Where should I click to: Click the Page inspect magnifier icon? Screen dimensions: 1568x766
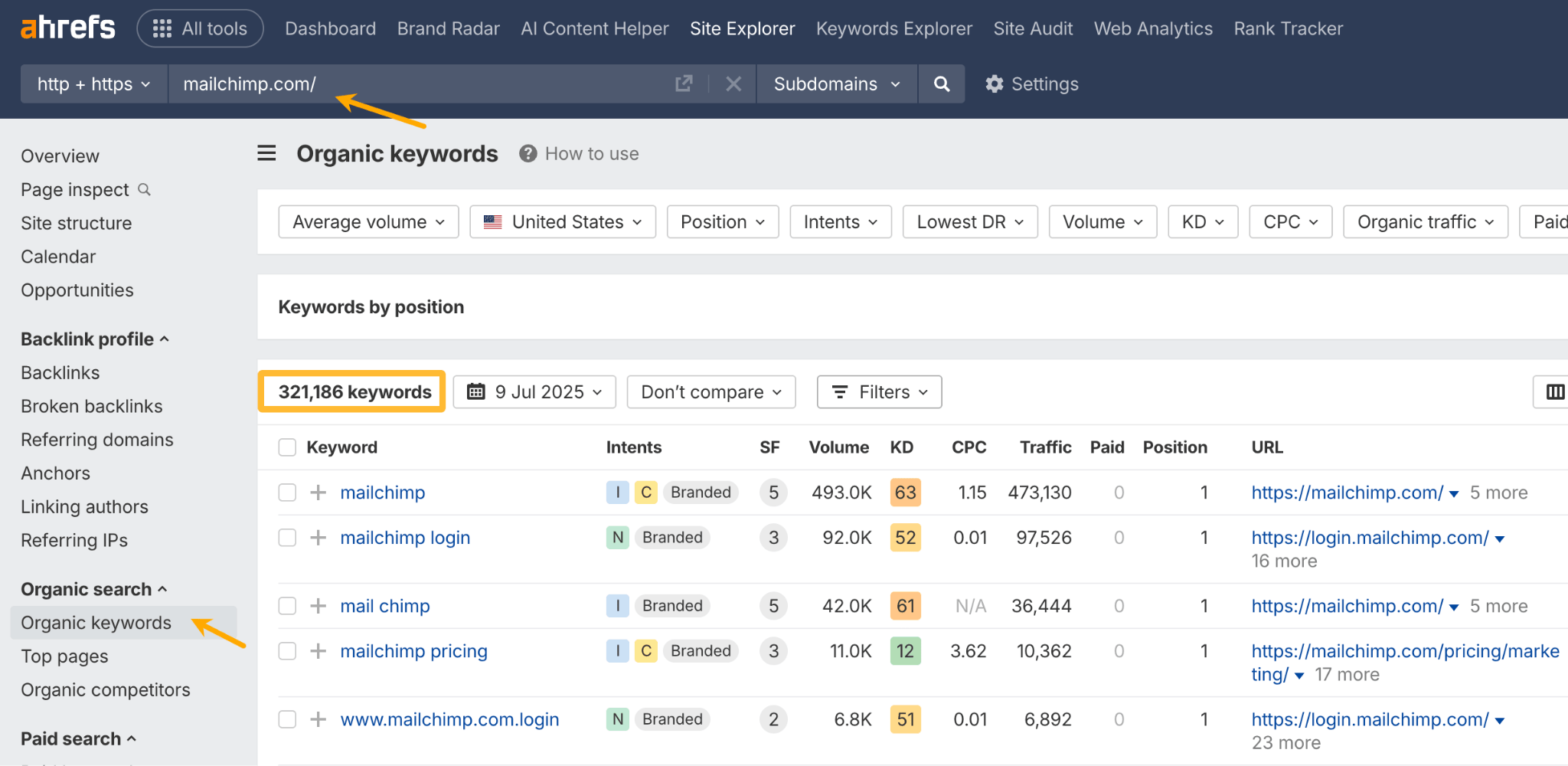tap(145, 189)
